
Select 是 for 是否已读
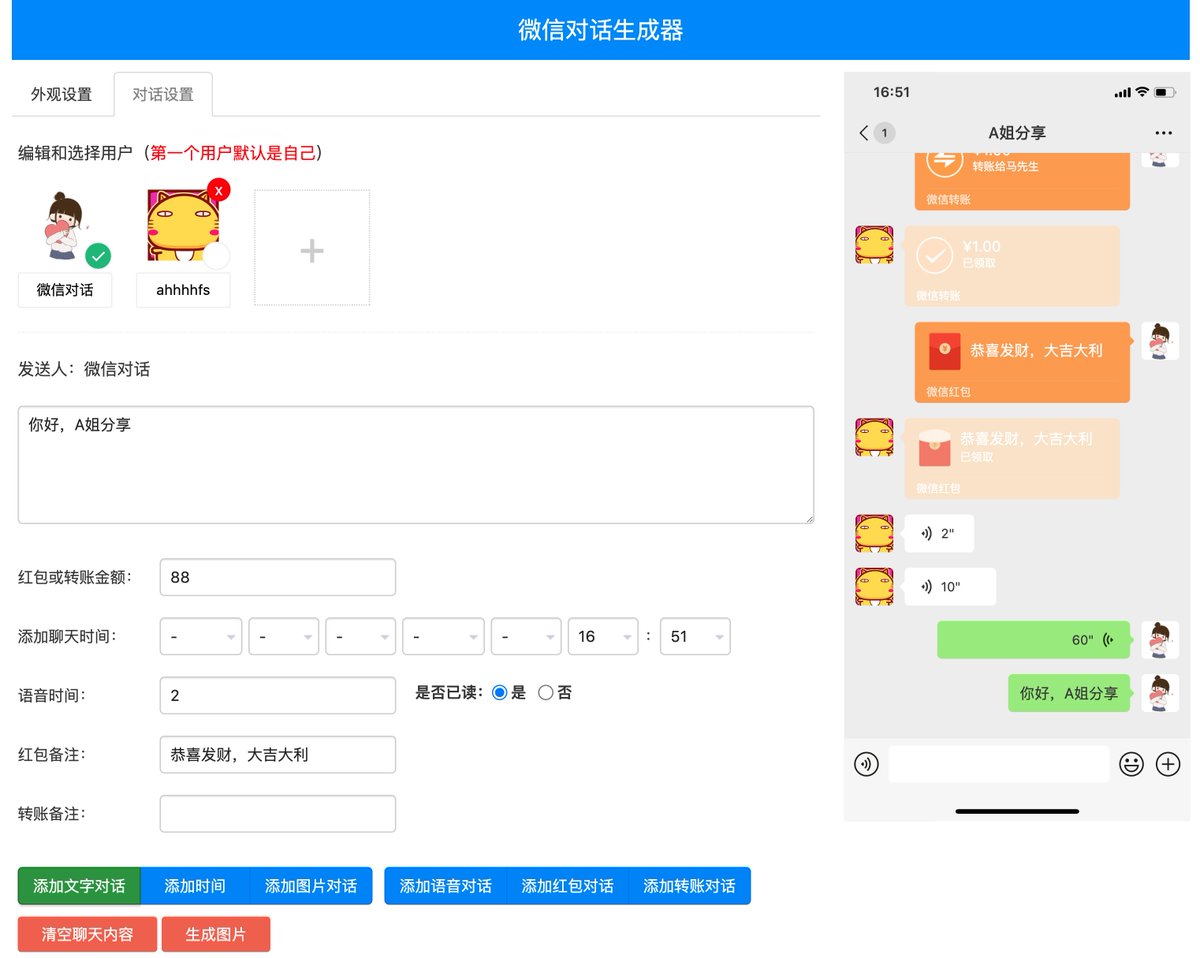coord(500,692)
